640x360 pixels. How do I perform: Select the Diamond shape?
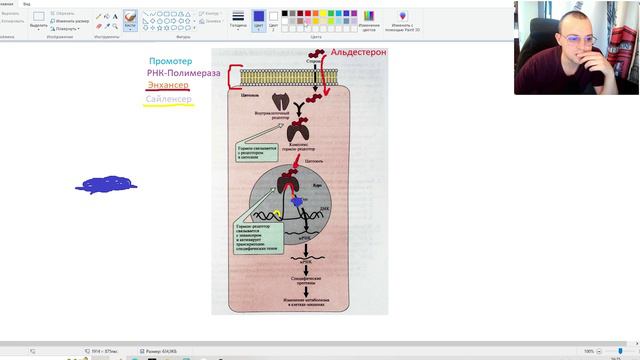point(153,21)
